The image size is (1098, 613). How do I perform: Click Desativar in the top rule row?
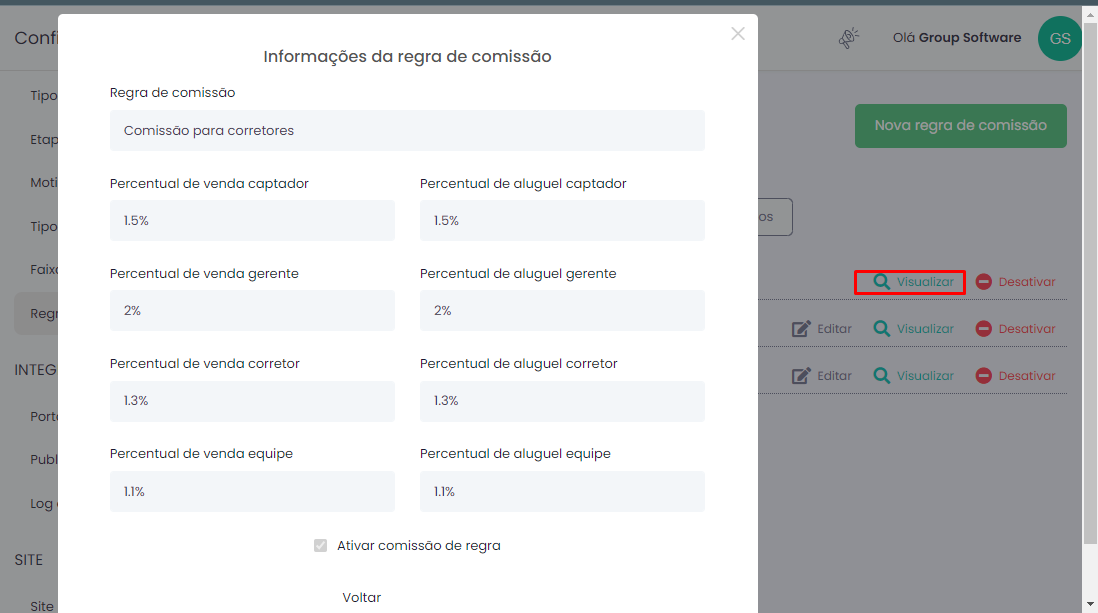(1015, 282)
